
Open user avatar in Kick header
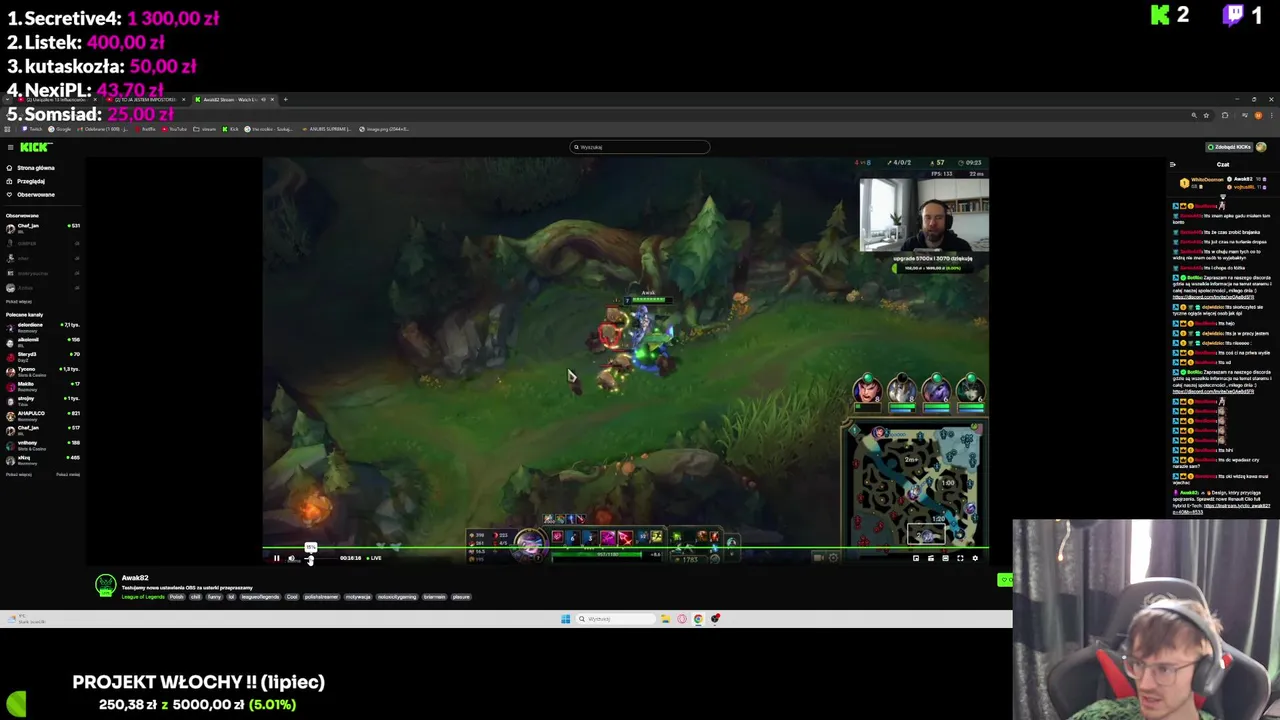[1261, 147]
